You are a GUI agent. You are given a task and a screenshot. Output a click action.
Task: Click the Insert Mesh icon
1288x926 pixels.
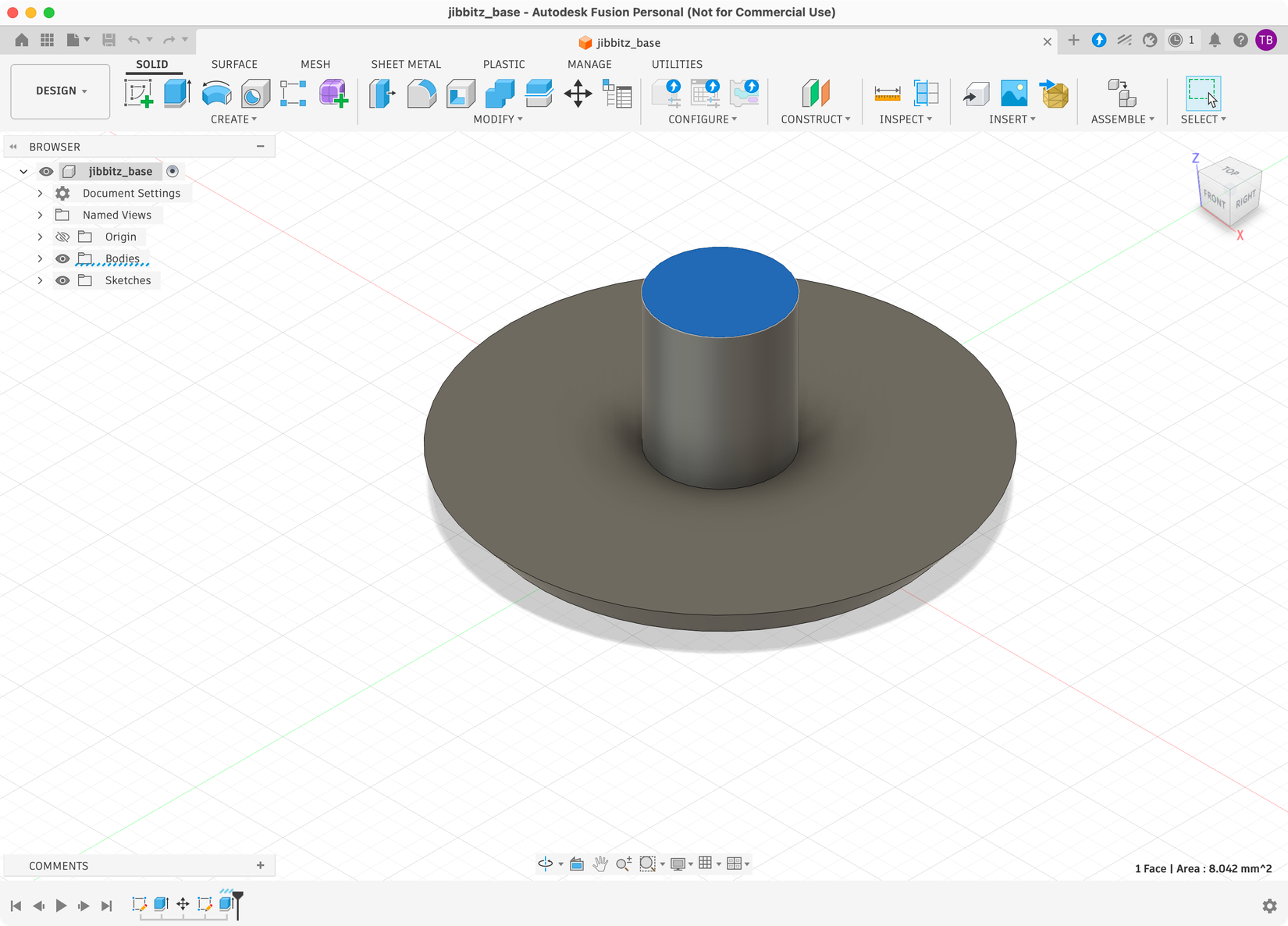(x=1054, y=94)
